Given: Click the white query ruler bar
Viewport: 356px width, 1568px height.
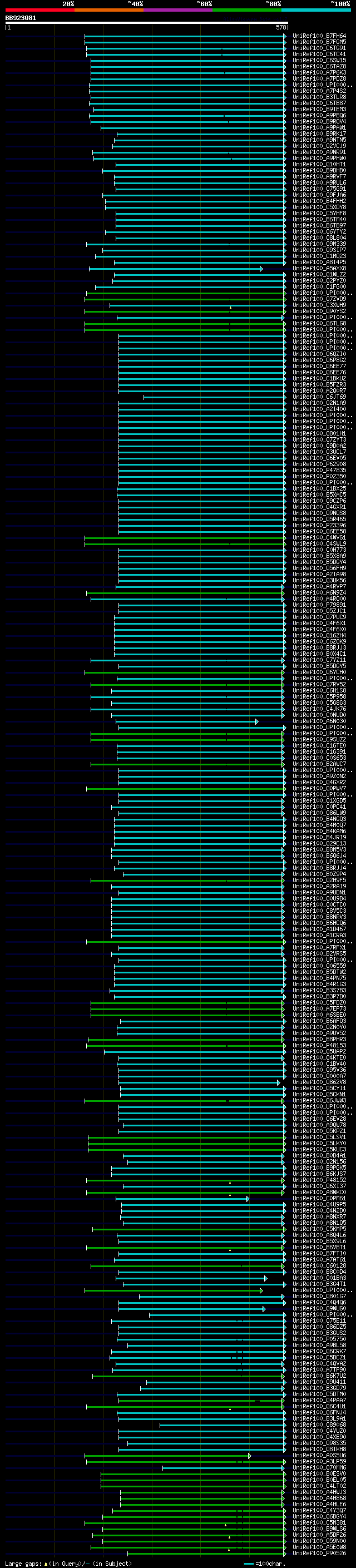Looking at the screenshot, I should [147, 22].
